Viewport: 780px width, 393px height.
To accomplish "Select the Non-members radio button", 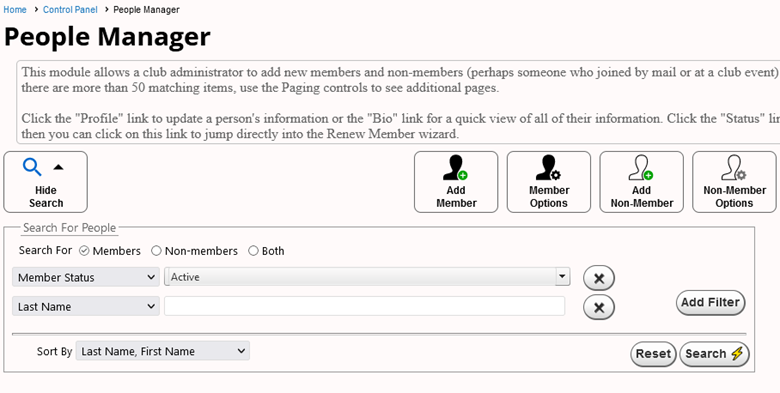I will [x=156, y=251].
